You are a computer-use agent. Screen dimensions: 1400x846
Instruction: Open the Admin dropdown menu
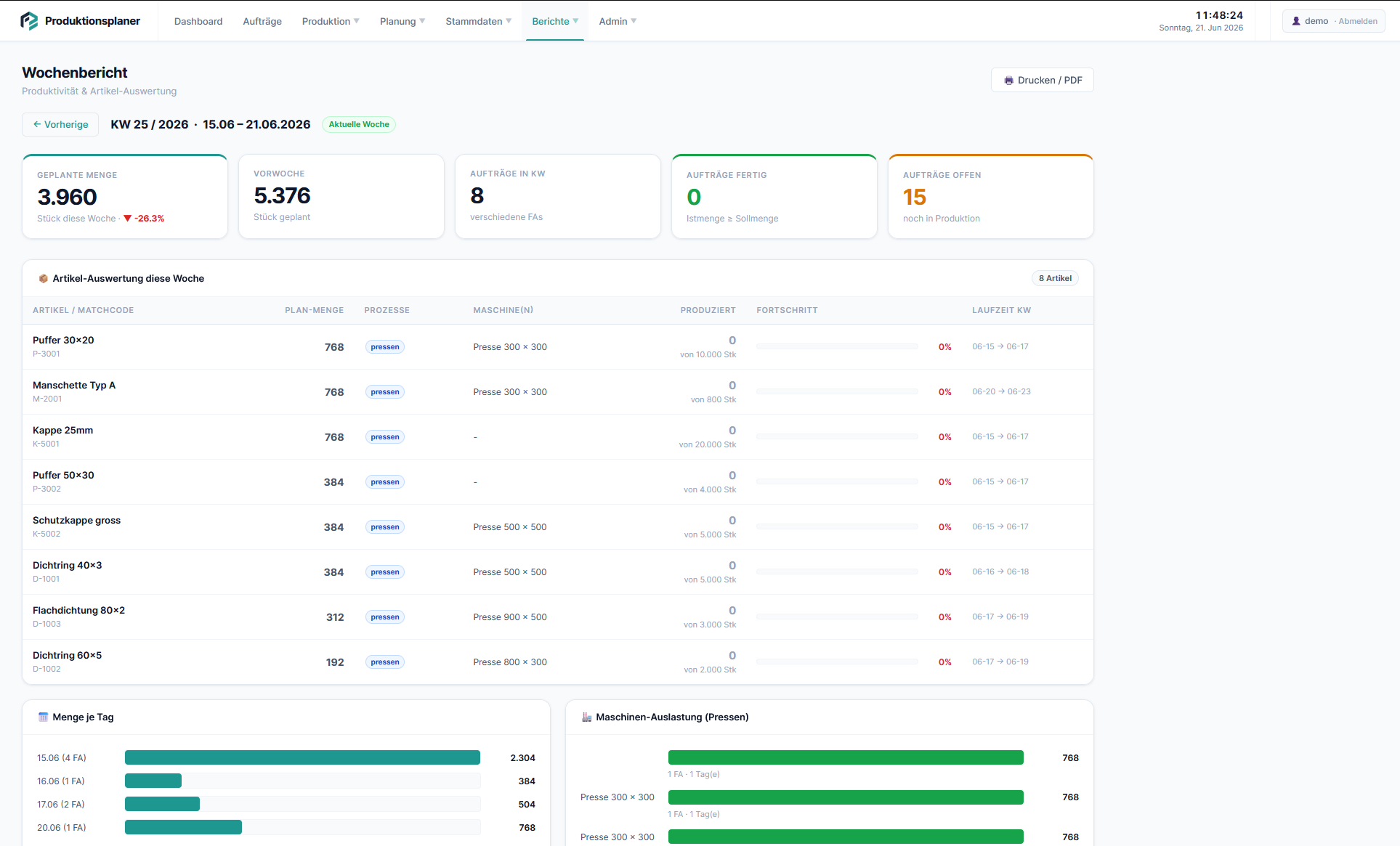618,21
